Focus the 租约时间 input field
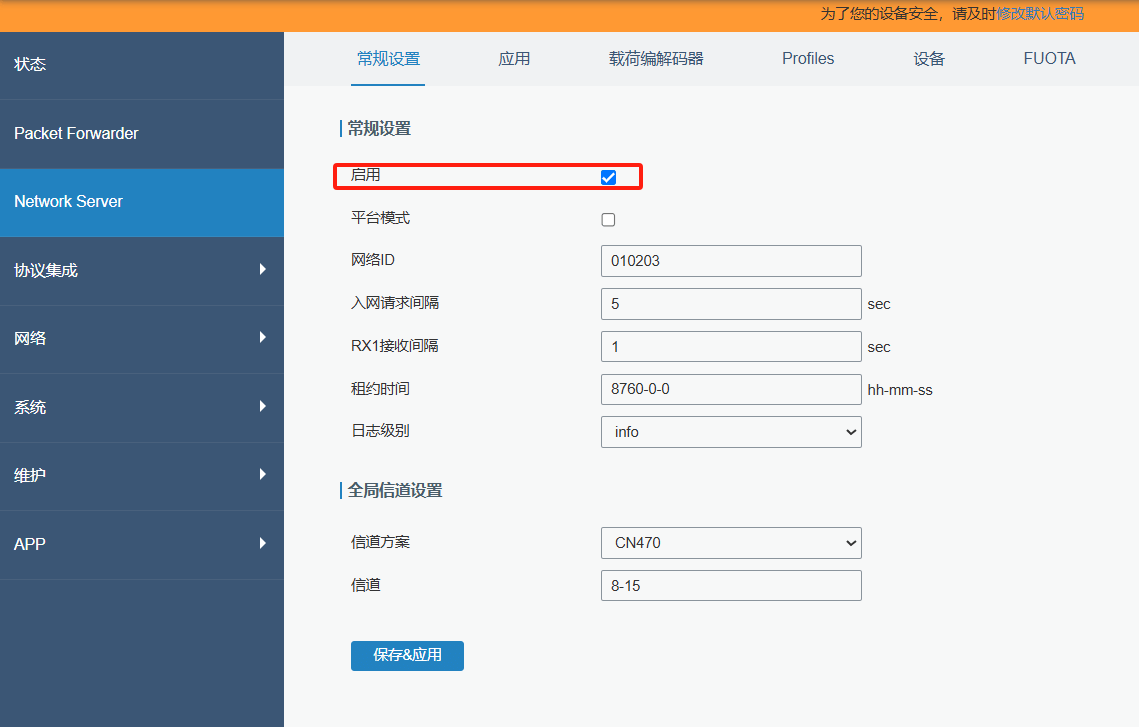 [730, 389]
